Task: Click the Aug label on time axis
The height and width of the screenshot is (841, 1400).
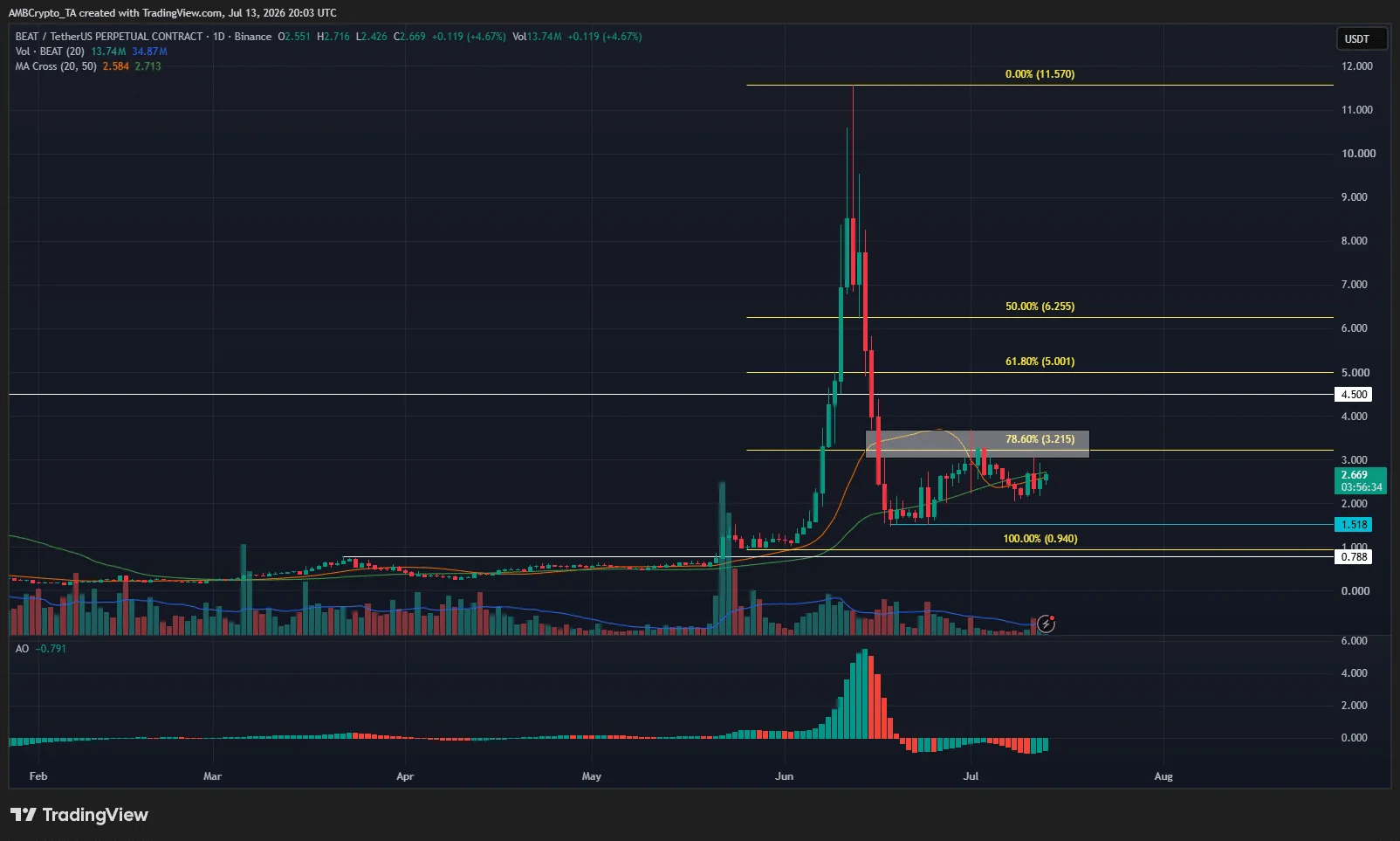Action: pos(1163,776)
